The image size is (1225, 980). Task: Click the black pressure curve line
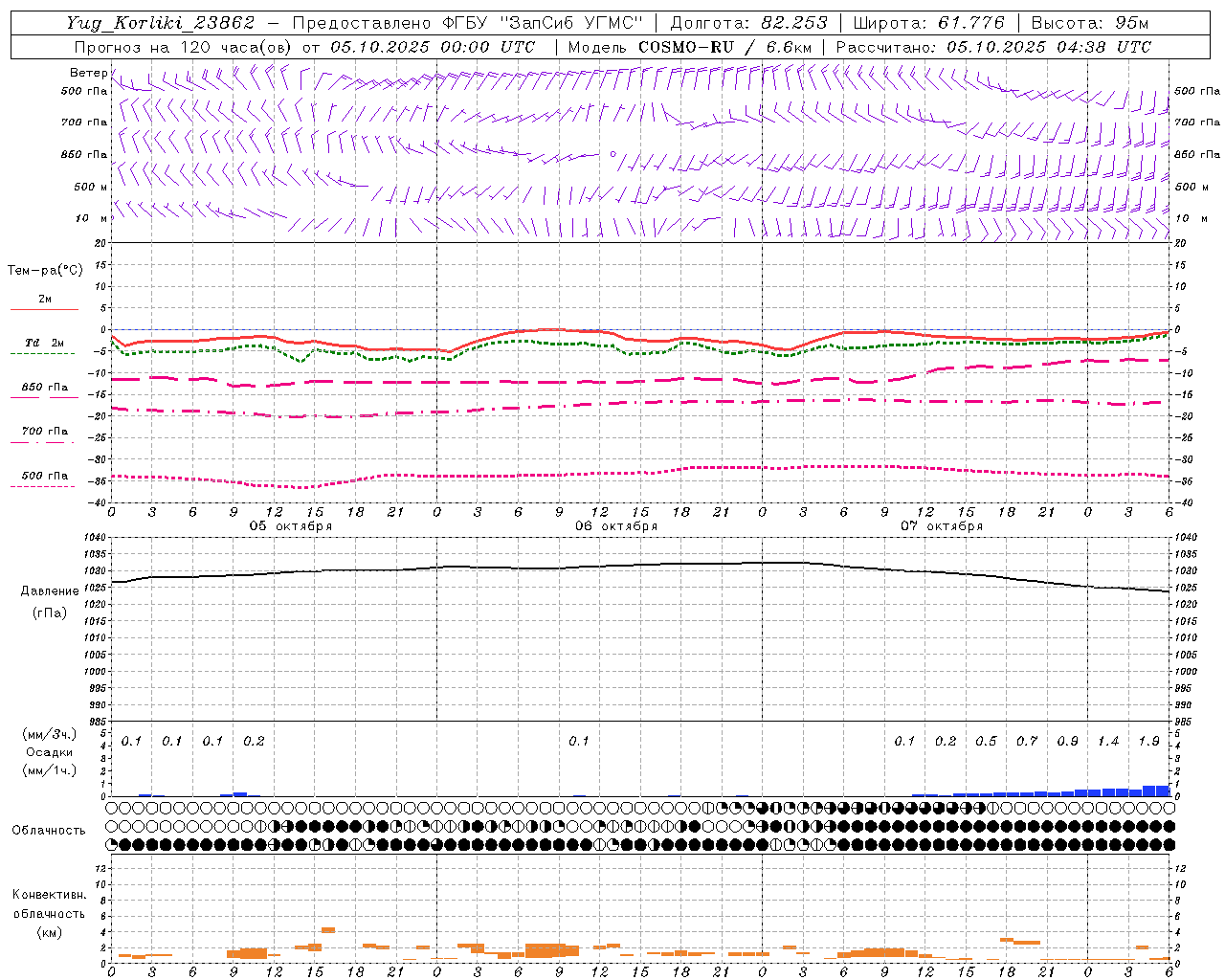pos(641,566)
